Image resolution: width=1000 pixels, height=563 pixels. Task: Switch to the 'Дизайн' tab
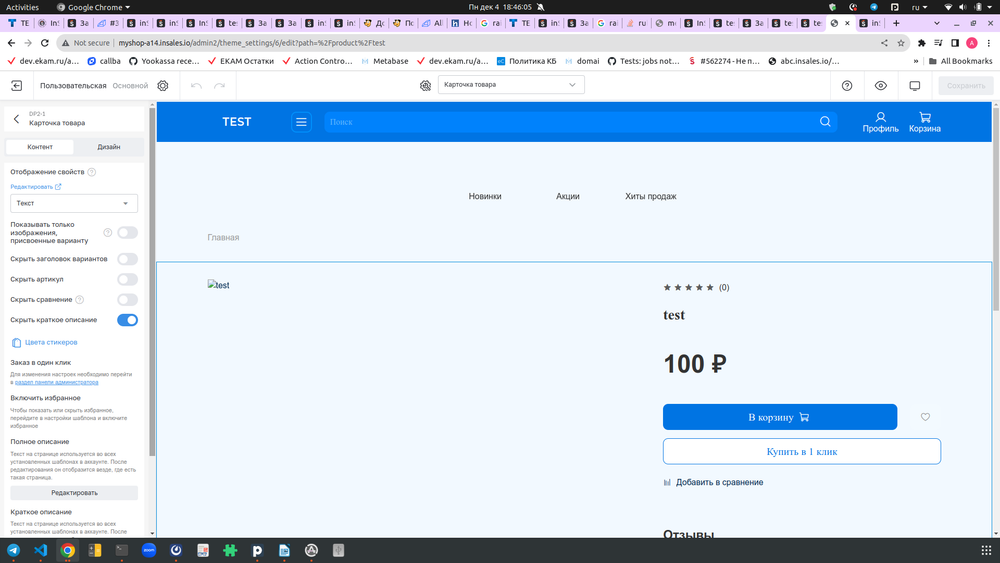(109, 147)
